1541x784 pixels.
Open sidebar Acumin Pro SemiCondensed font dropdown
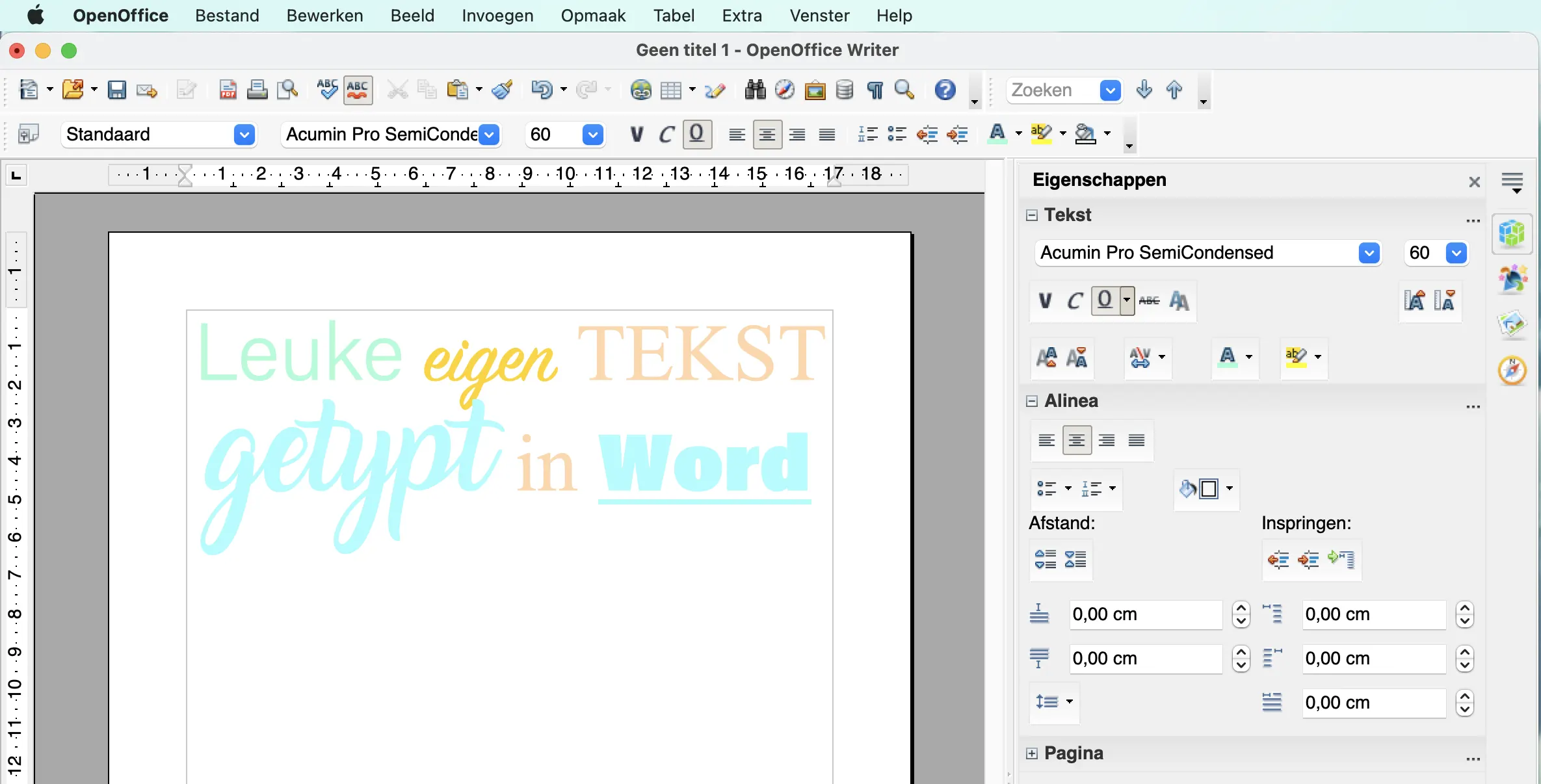click(x=1369, y=253)
